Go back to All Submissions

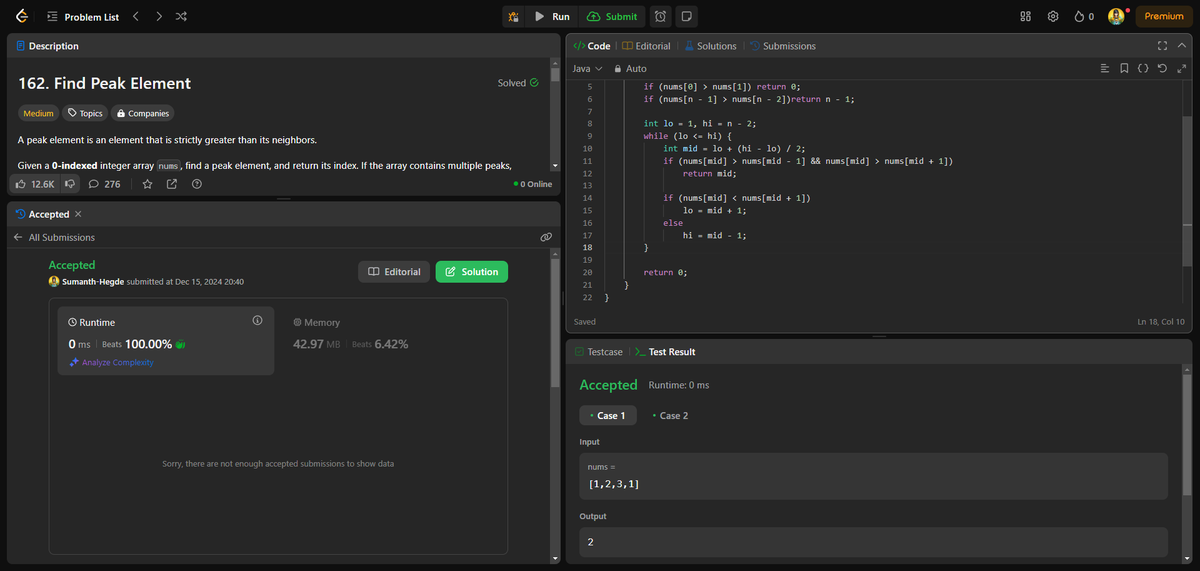click(x=54, y=237)
